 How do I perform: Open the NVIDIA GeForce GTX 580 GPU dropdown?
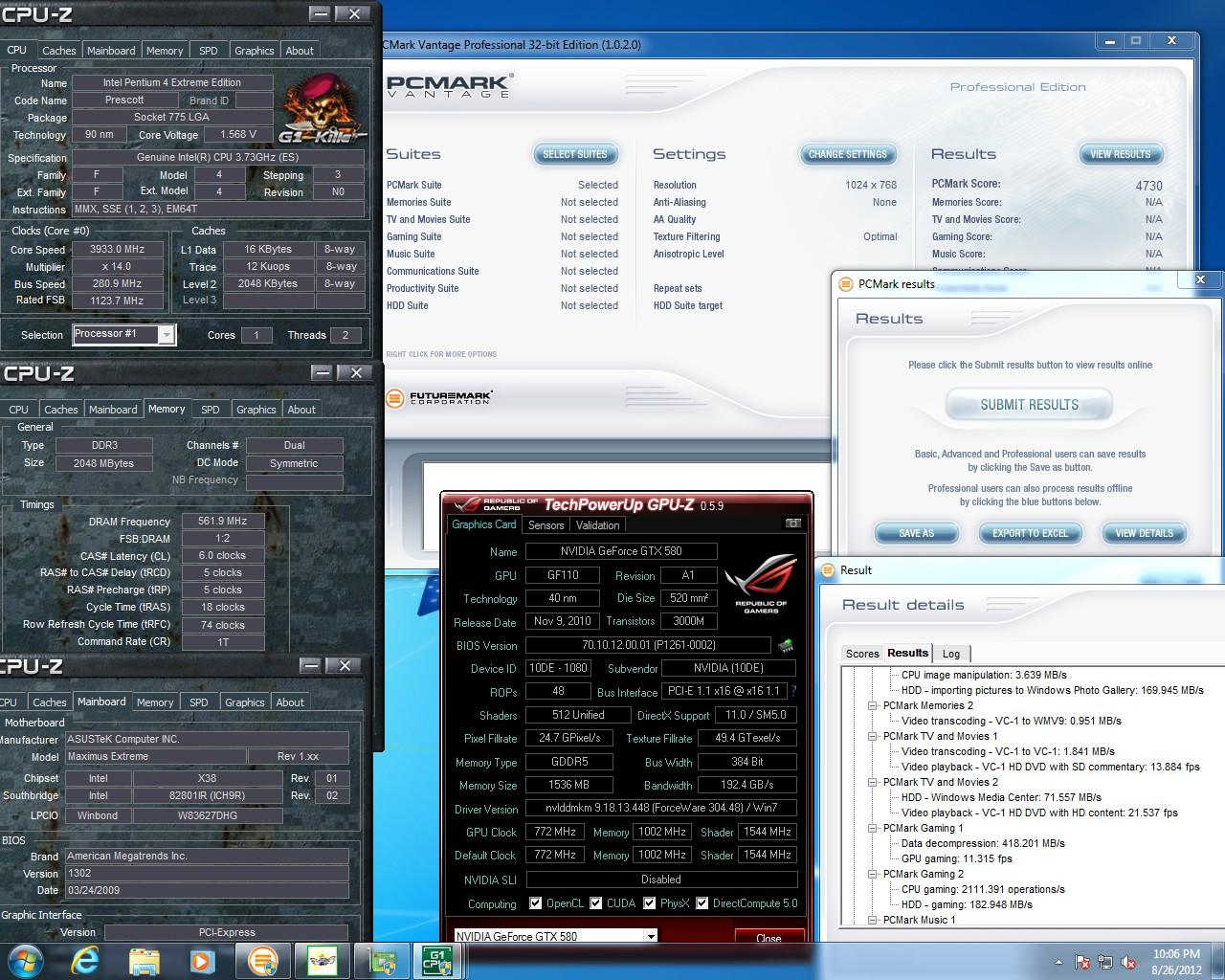pos(651,937)
